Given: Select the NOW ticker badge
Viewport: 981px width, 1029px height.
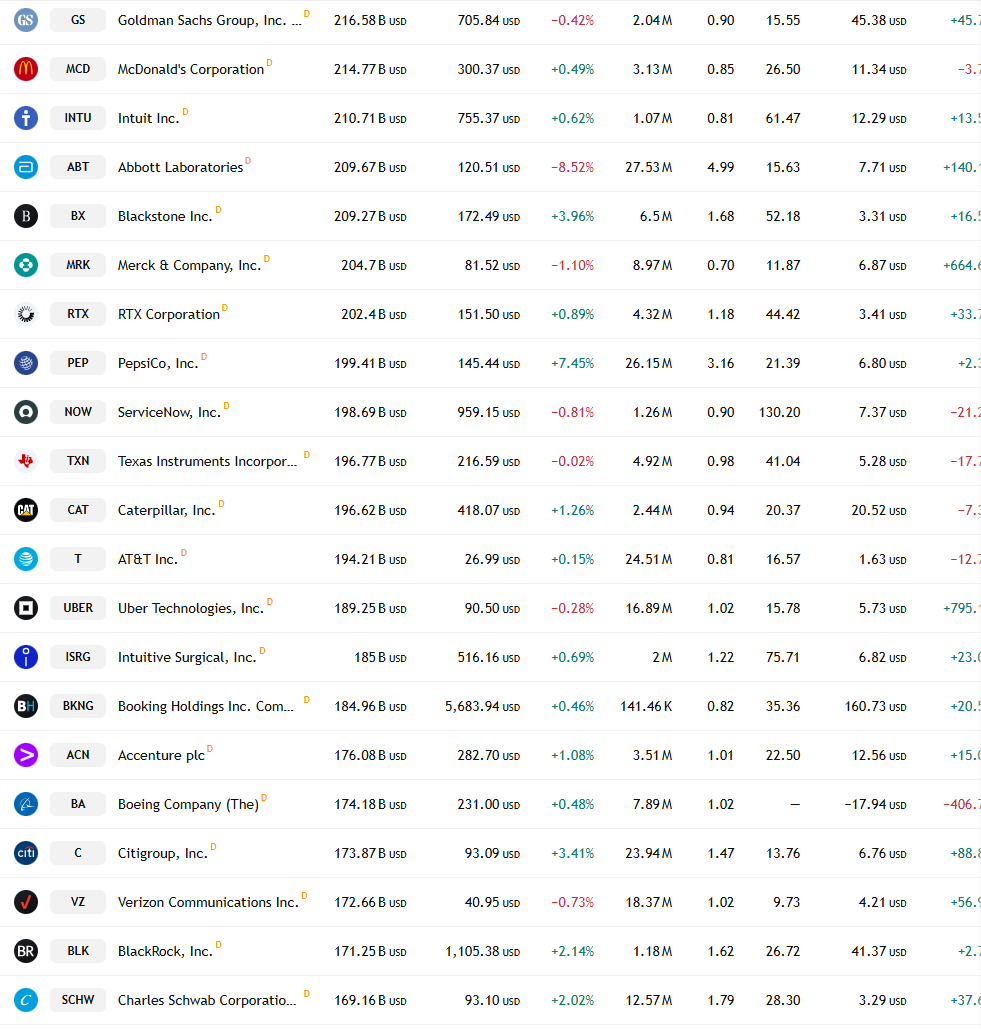Looking at the screenshot, I should 78,412.
